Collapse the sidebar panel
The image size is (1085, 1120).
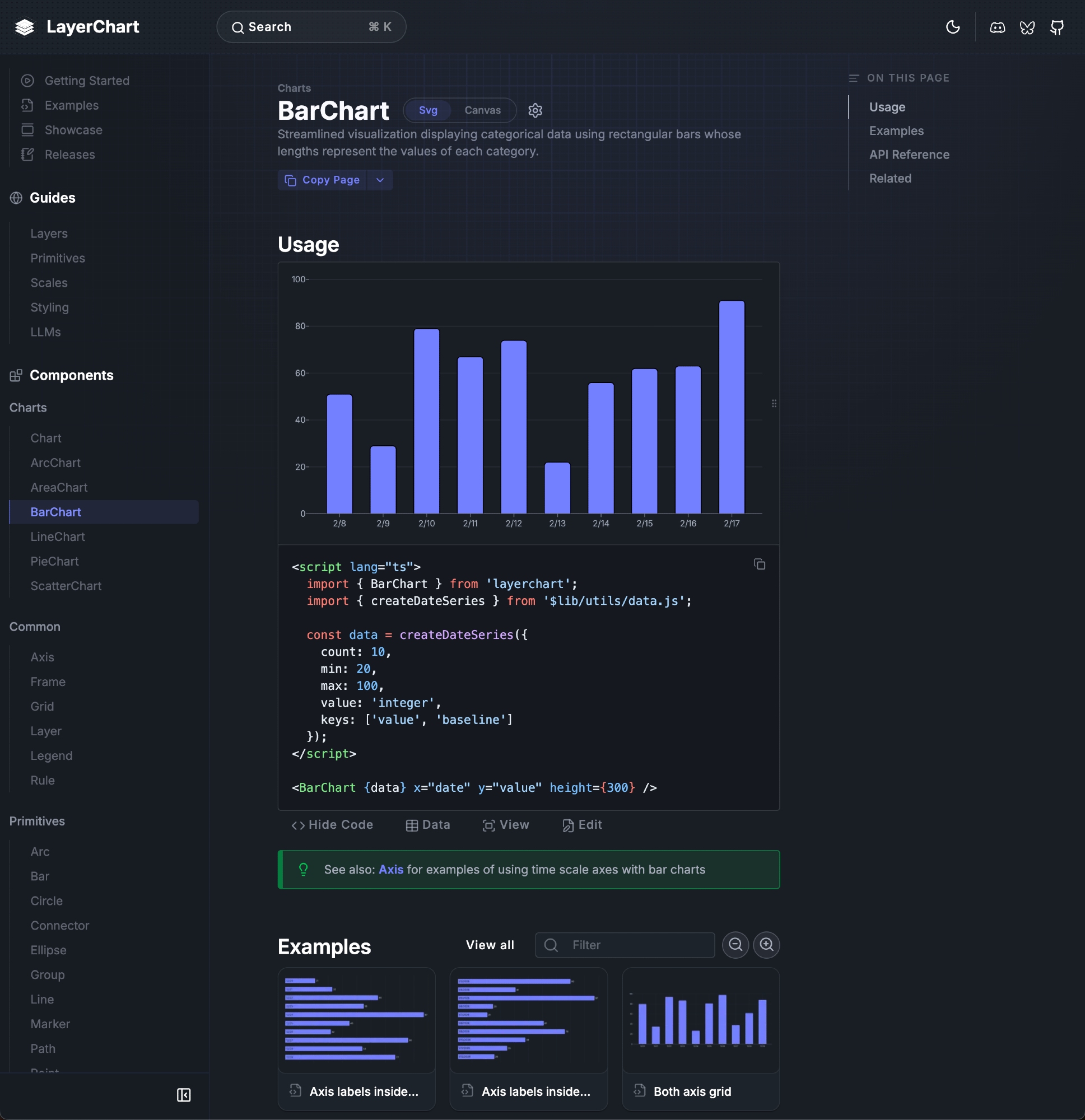[184, 1095]
